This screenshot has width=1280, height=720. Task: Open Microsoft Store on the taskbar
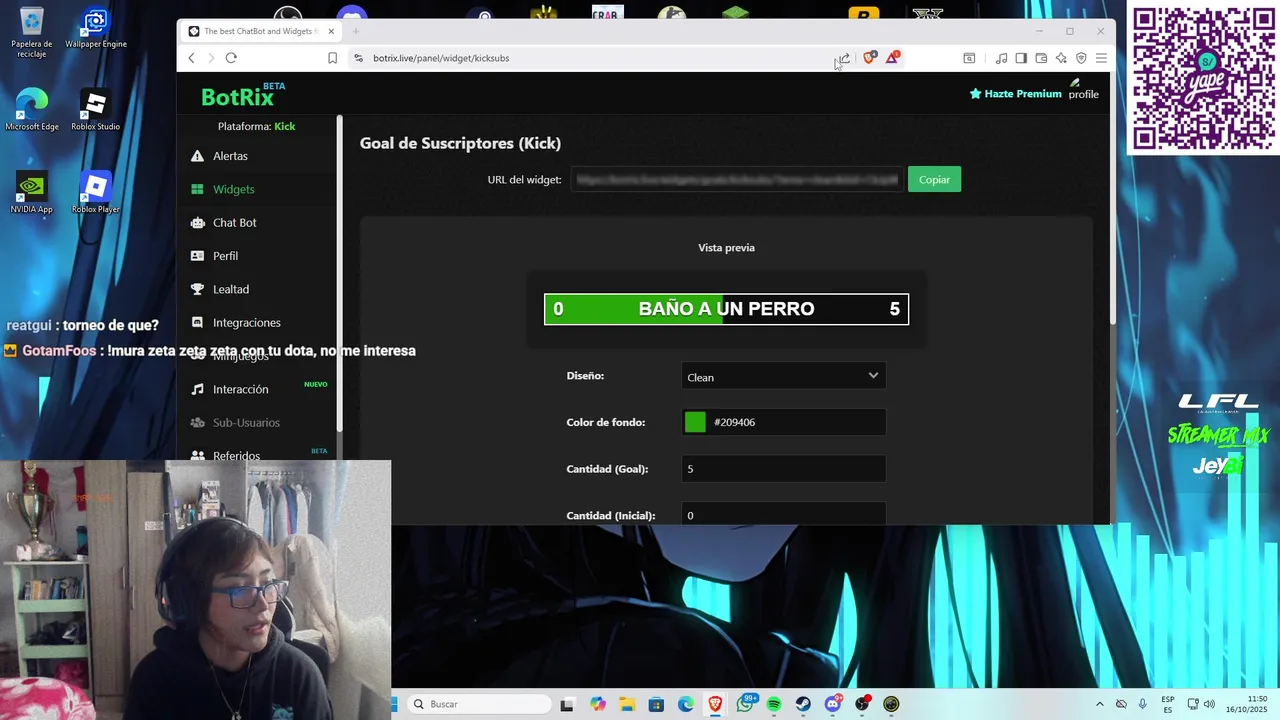[656, 704]
